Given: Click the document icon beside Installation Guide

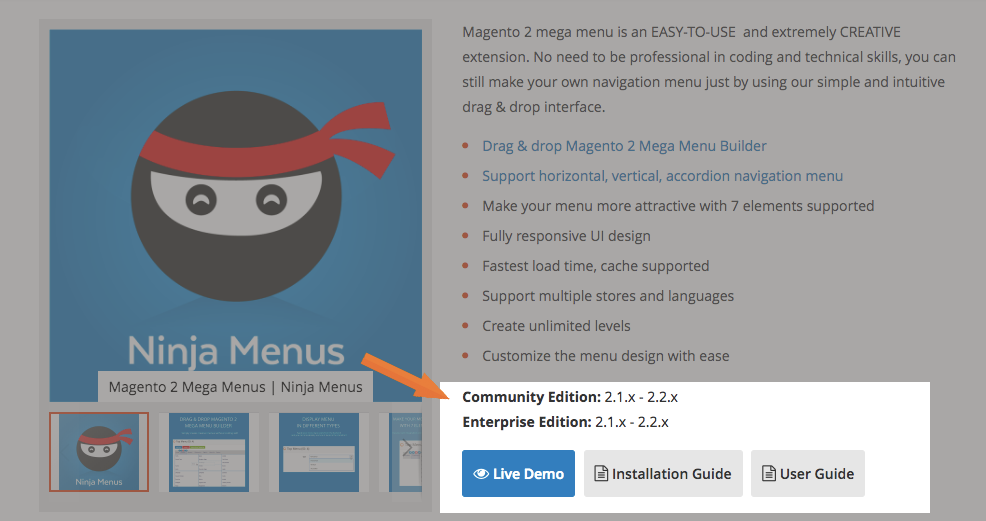Looking at the screenshot, I should pyautogui.click(x=601, y=474).
